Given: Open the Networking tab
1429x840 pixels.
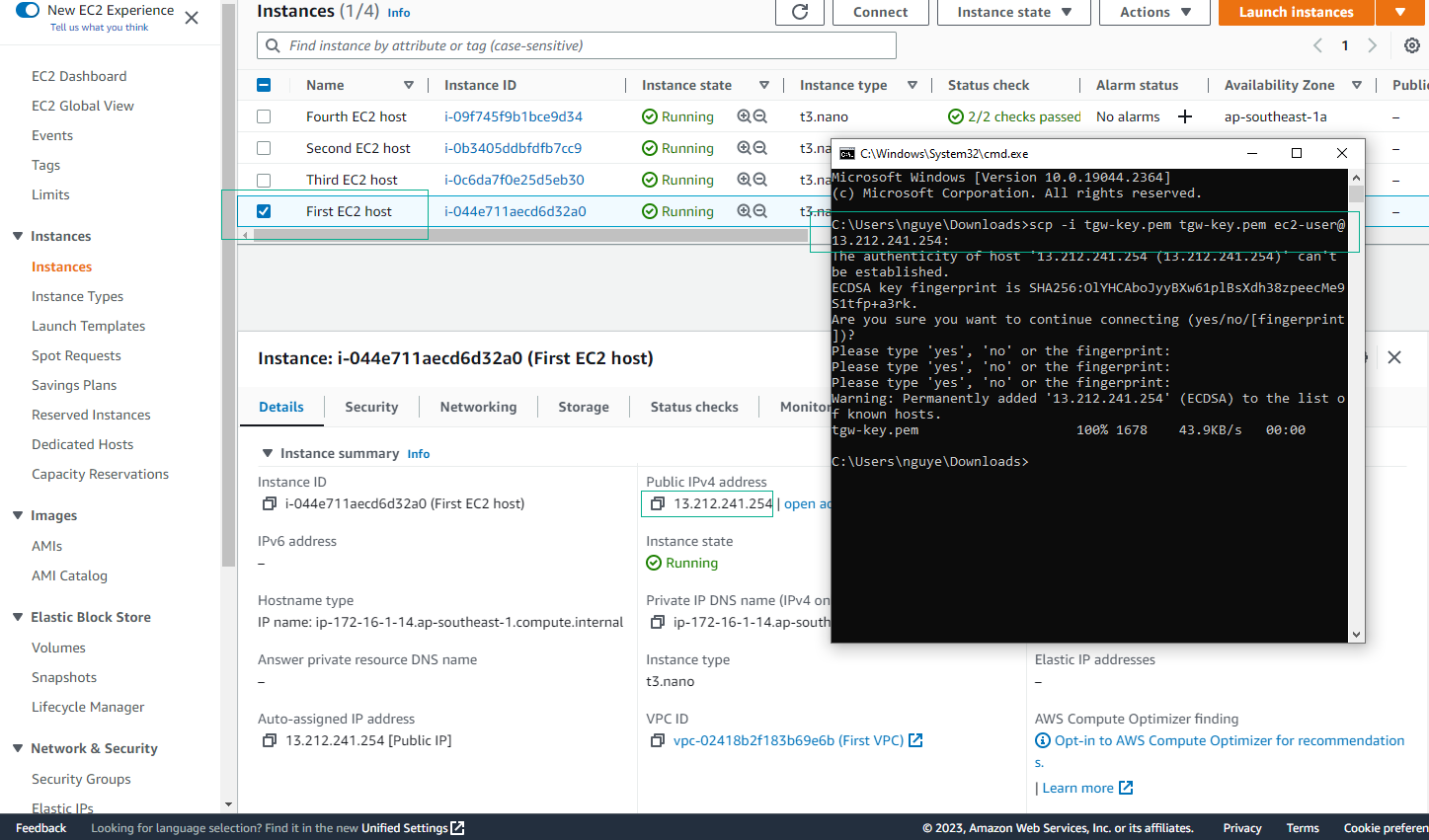Looking at the screenshot, I should click(x=478, y=407).
